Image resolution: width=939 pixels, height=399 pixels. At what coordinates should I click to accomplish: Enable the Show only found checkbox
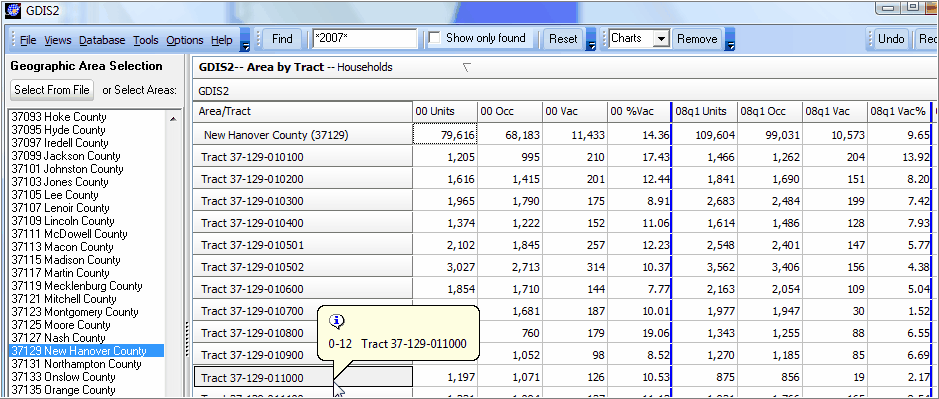(434, 38)
